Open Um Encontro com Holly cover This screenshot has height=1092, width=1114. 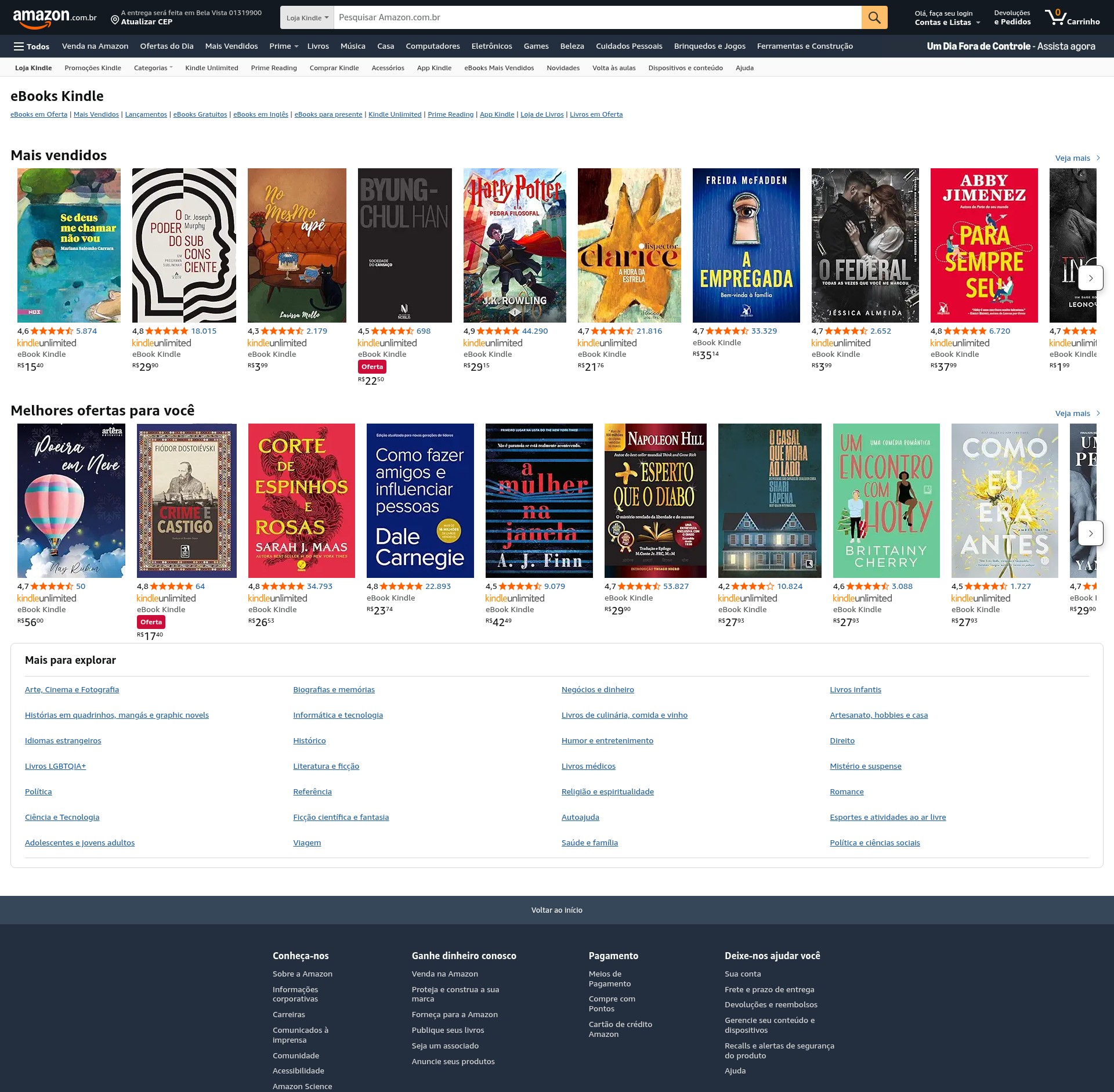click(x=887, y=501)
